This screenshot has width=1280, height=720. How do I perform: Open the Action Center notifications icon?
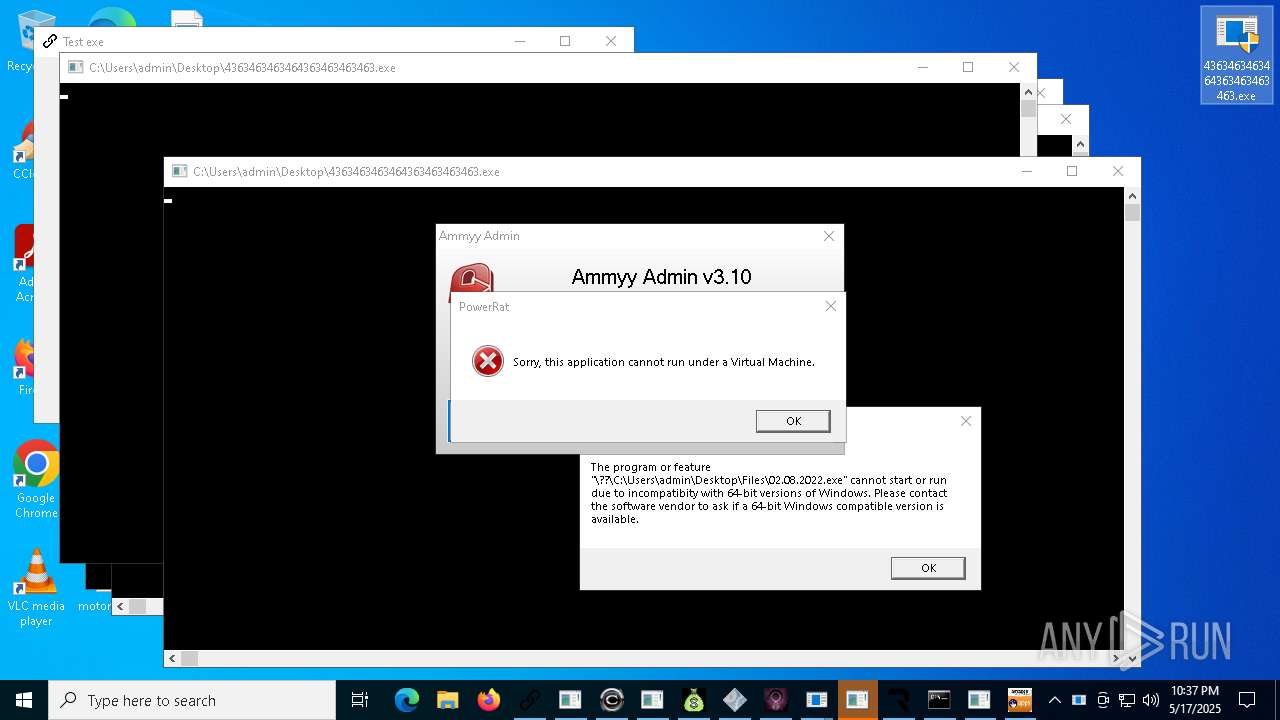point(1247,700)
